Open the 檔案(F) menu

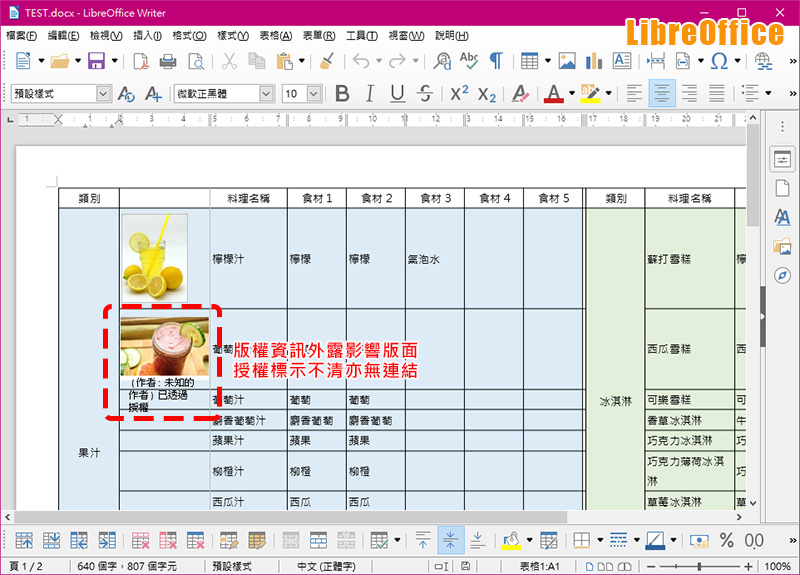coord(21,36)
